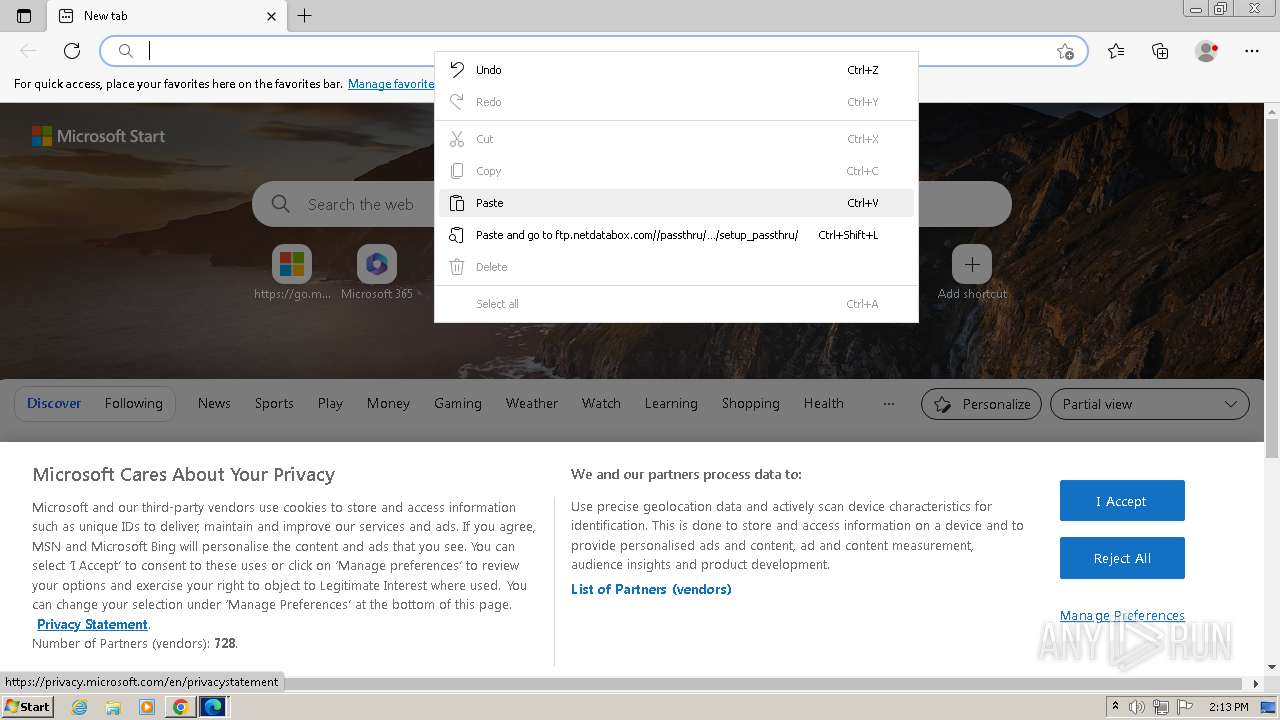The height and width of the screenshot is (720, 1280).
Task: Open the Health category
Action: tap(823, 404)
